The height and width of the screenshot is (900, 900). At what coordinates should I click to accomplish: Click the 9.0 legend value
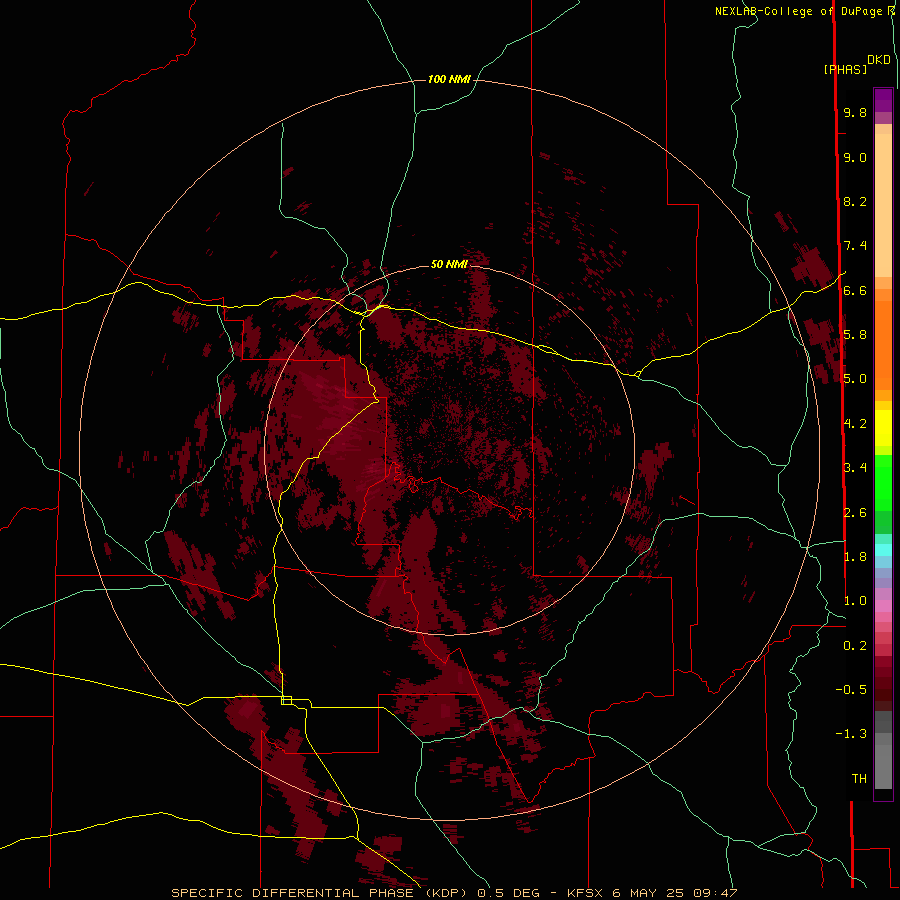[855, 157]
